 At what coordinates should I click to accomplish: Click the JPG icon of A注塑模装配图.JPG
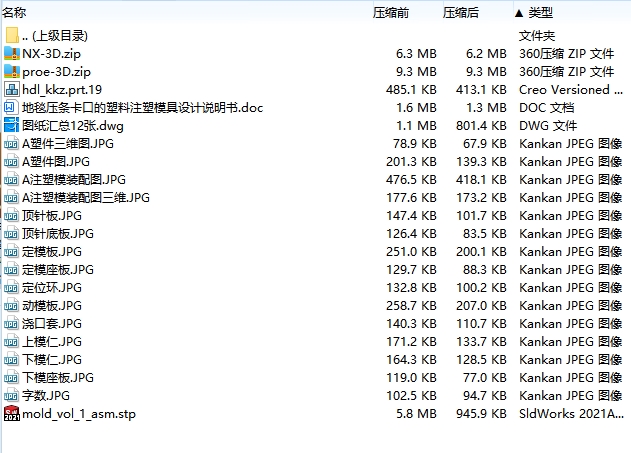pyautogui.click(x=11, y=179)
